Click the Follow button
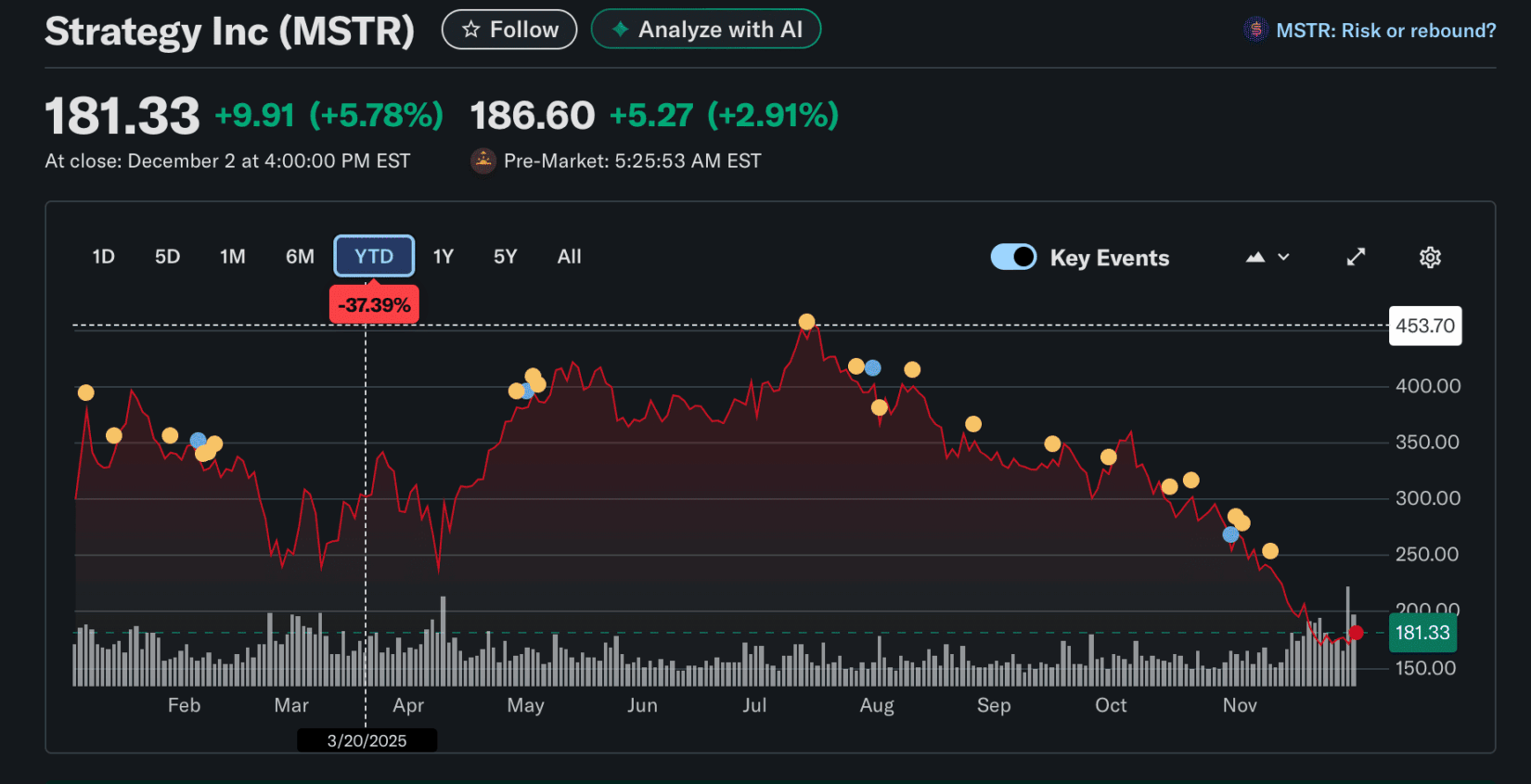Image resolution: width=1531 pixels, height=784 pixels. [x=509, y=30]
